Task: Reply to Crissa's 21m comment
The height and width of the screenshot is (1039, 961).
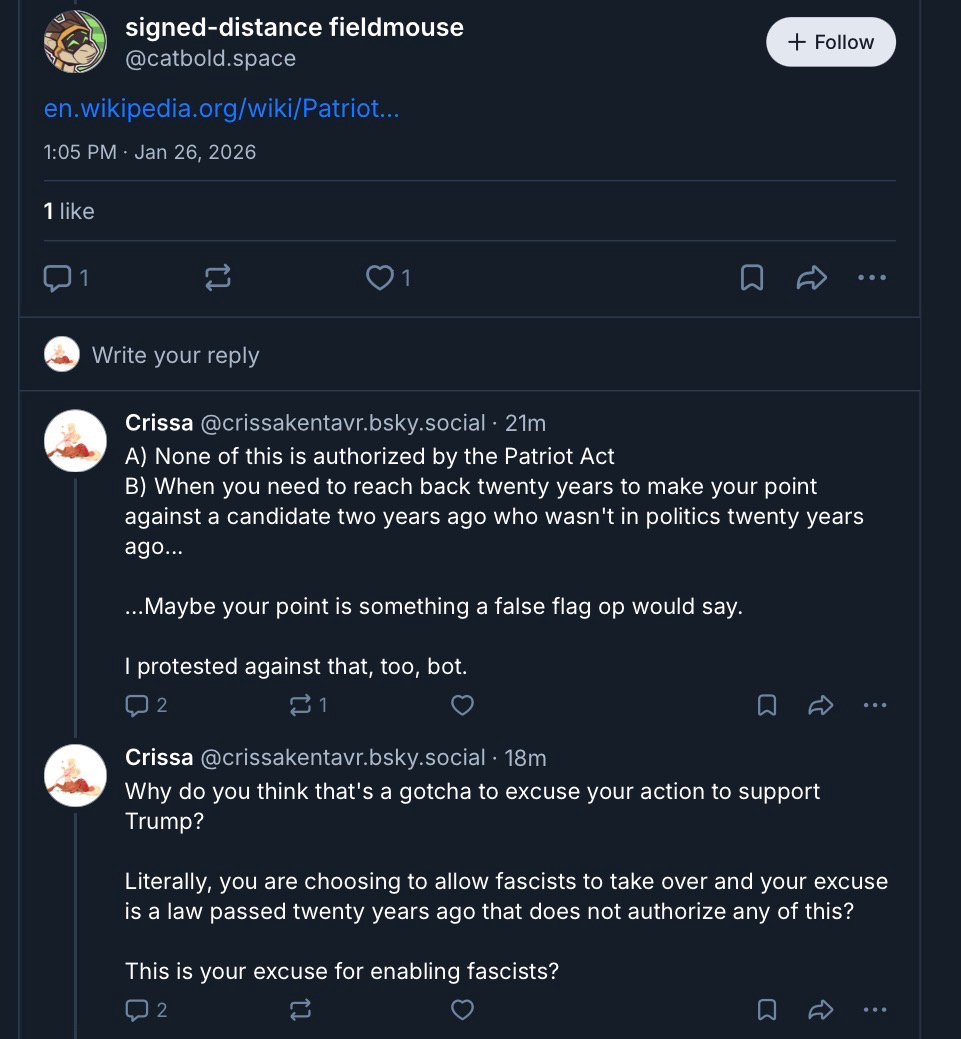Action: point(137,705)
